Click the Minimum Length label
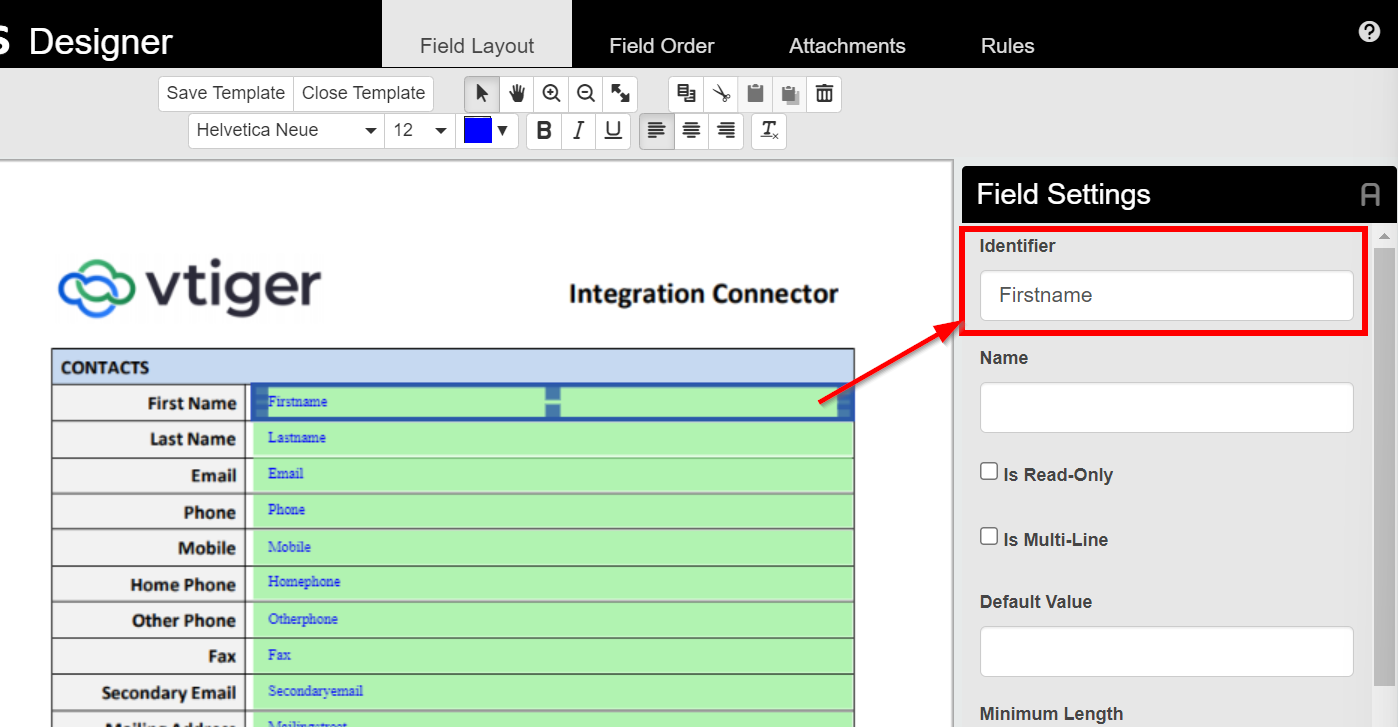 tap(1051, 714)
